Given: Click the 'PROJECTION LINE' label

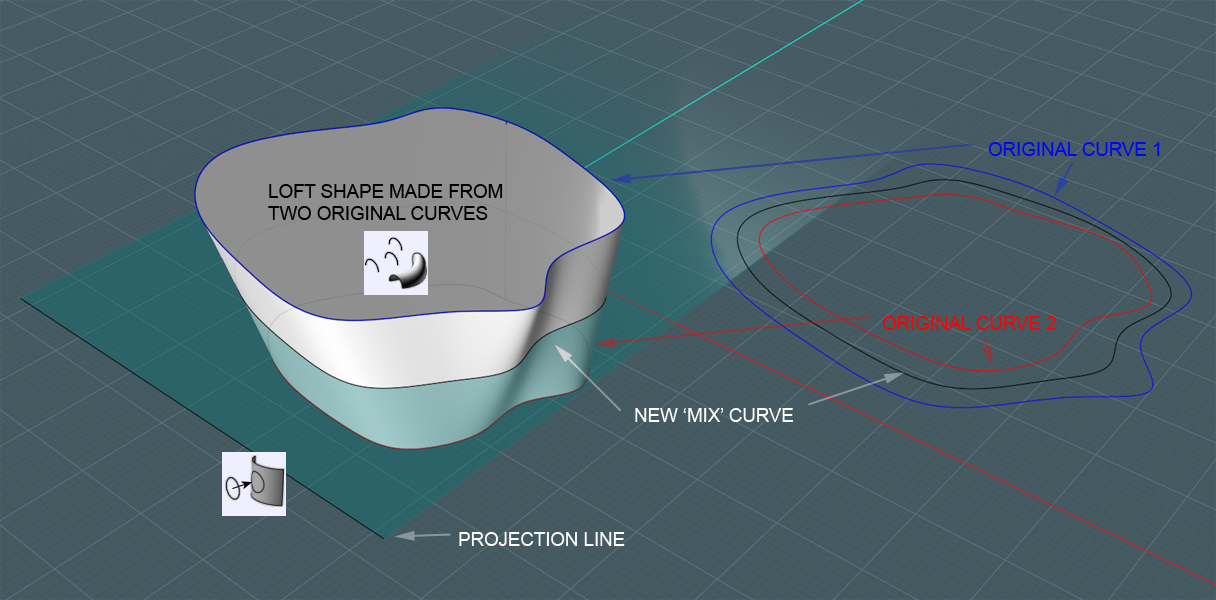Looking at the screenshot, I should coord(541,540).
